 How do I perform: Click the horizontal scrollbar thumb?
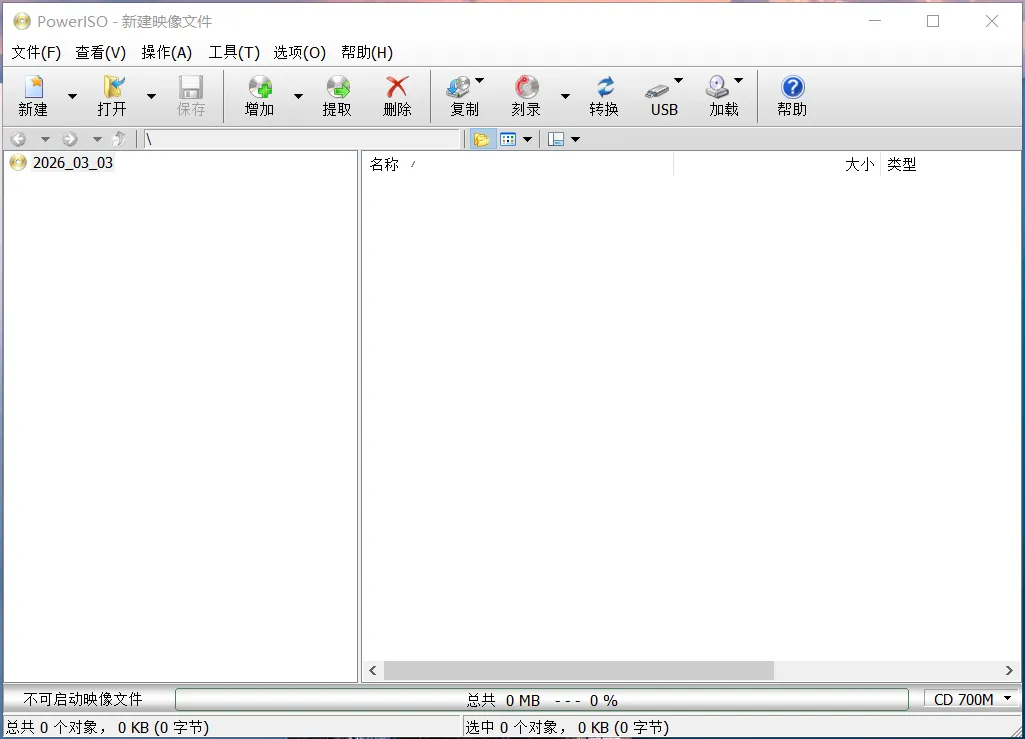pyautogui.click(x=579, y=670)
